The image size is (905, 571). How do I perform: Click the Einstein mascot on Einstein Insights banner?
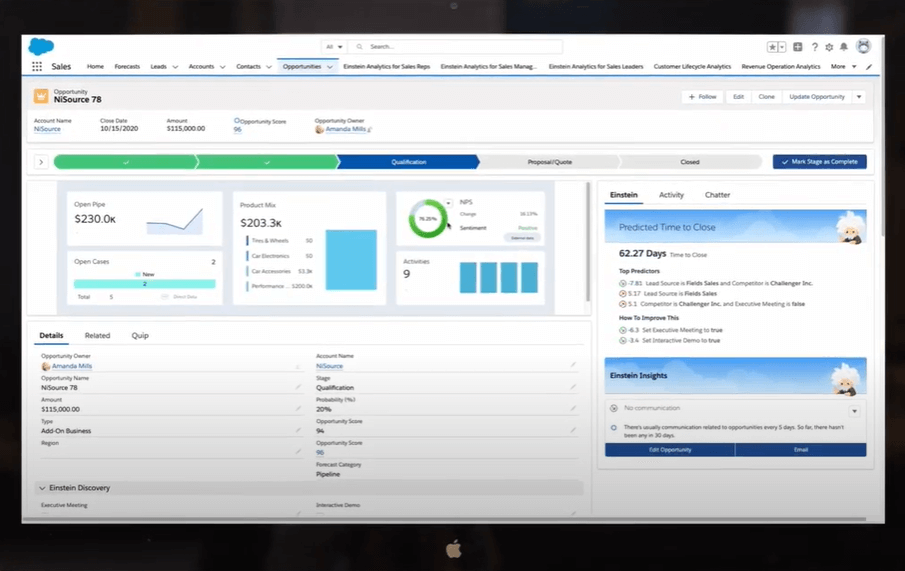pyautogui.click(x=846, y=379)
